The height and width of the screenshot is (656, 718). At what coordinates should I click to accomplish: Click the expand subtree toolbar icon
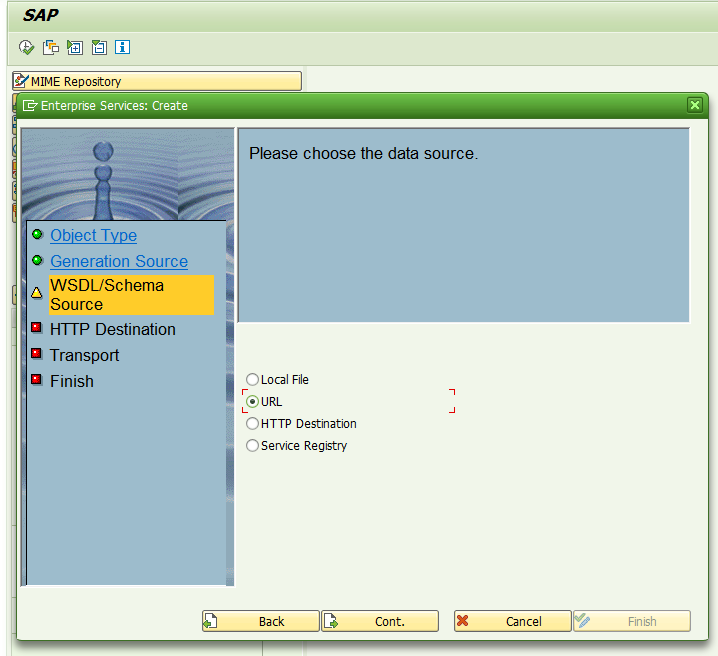click(75, 47)
